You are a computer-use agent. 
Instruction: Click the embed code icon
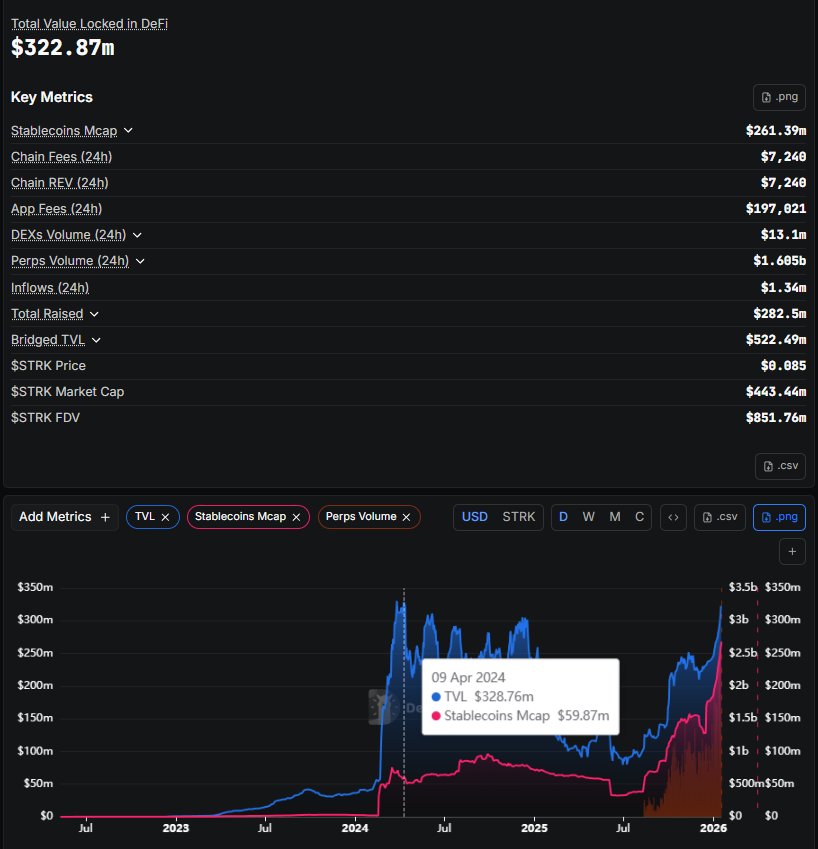(x=673, y=517)
